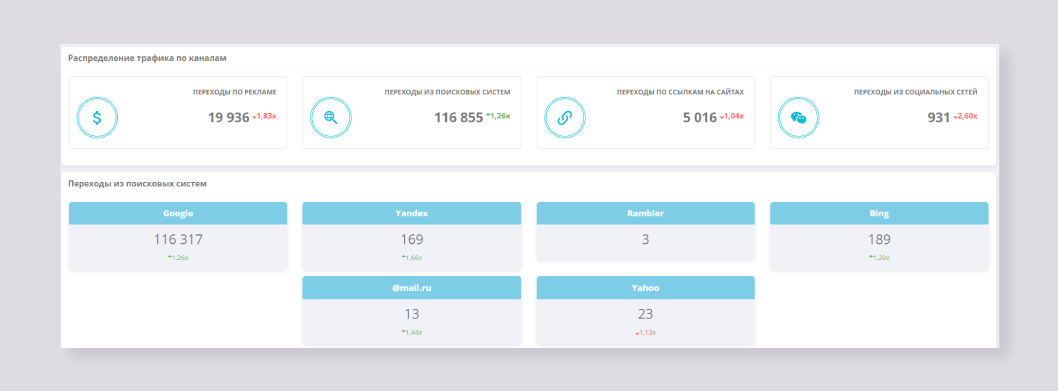This screenshot has height=391, width=1058.
Task: Click the section heading Переходы из поисковых систем
Action: click(138, 183)
